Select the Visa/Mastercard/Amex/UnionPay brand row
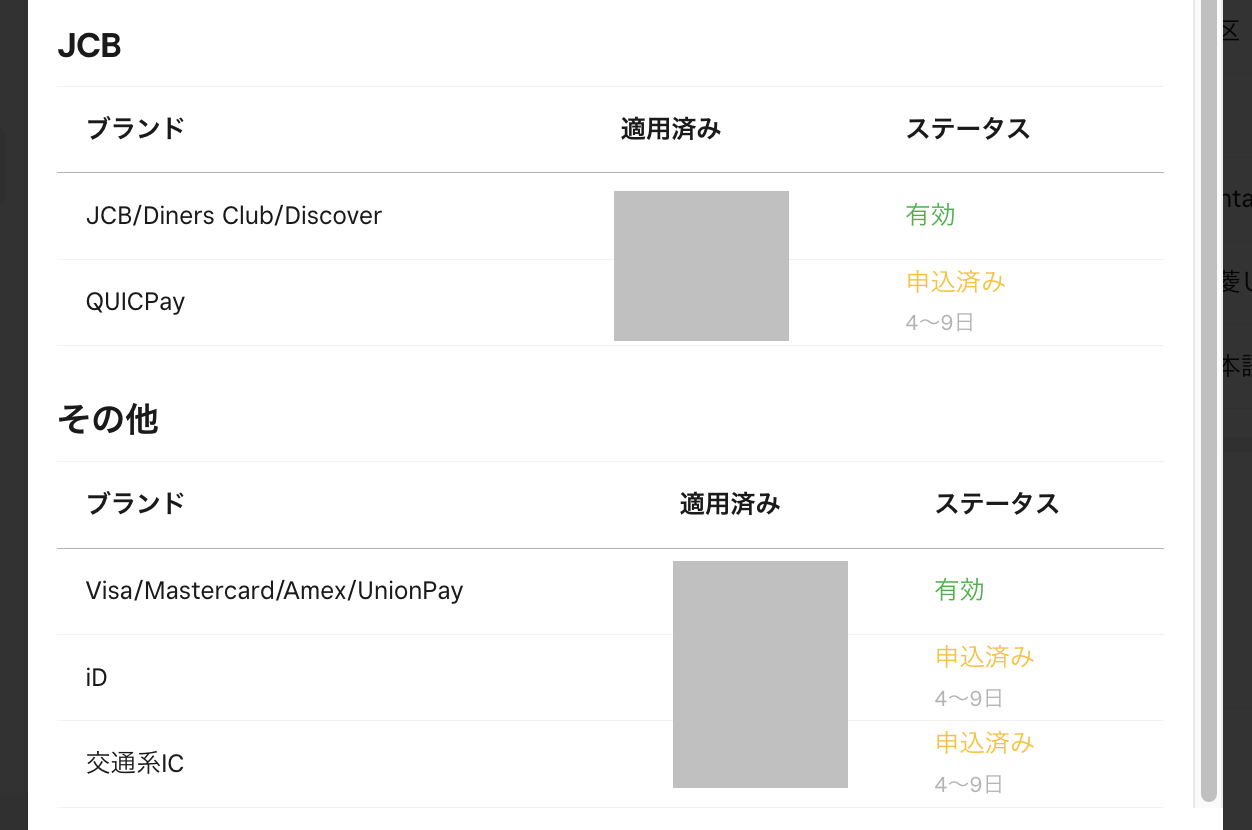This screenshot has width=1252, height=830. click(x=275, y=591)
